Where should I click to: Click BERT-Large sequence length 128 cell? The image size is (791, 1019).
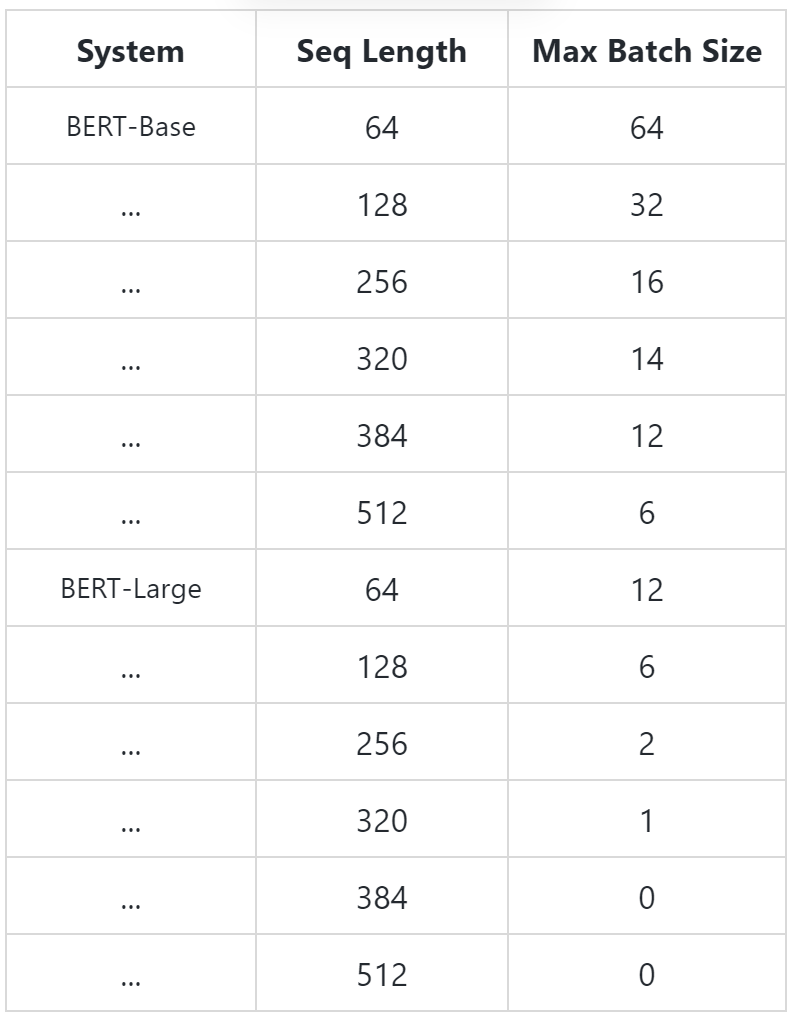pos(382,667)
